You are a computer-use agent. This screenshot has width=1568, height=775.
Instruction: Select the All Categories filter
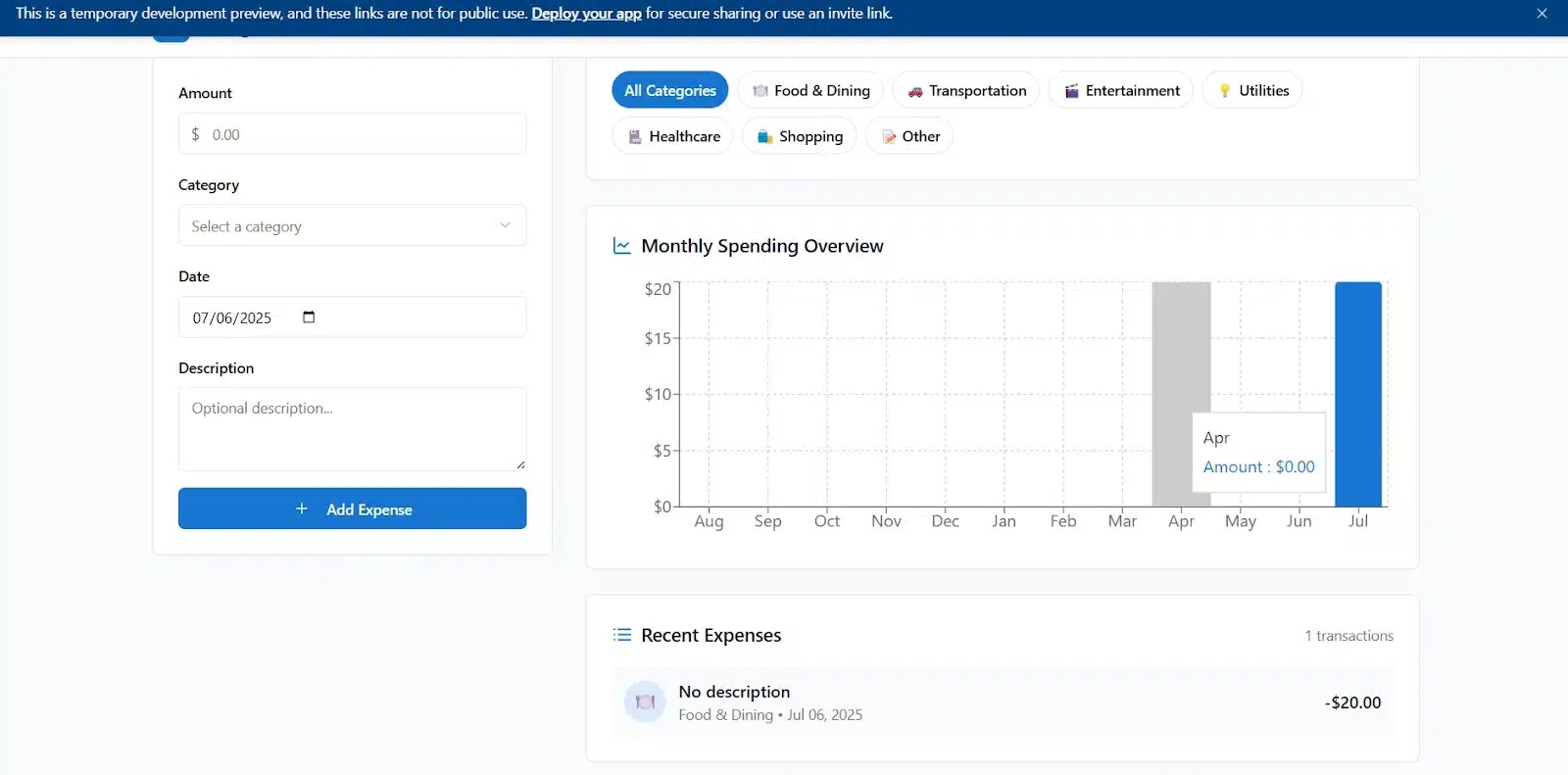click(669, 90)
